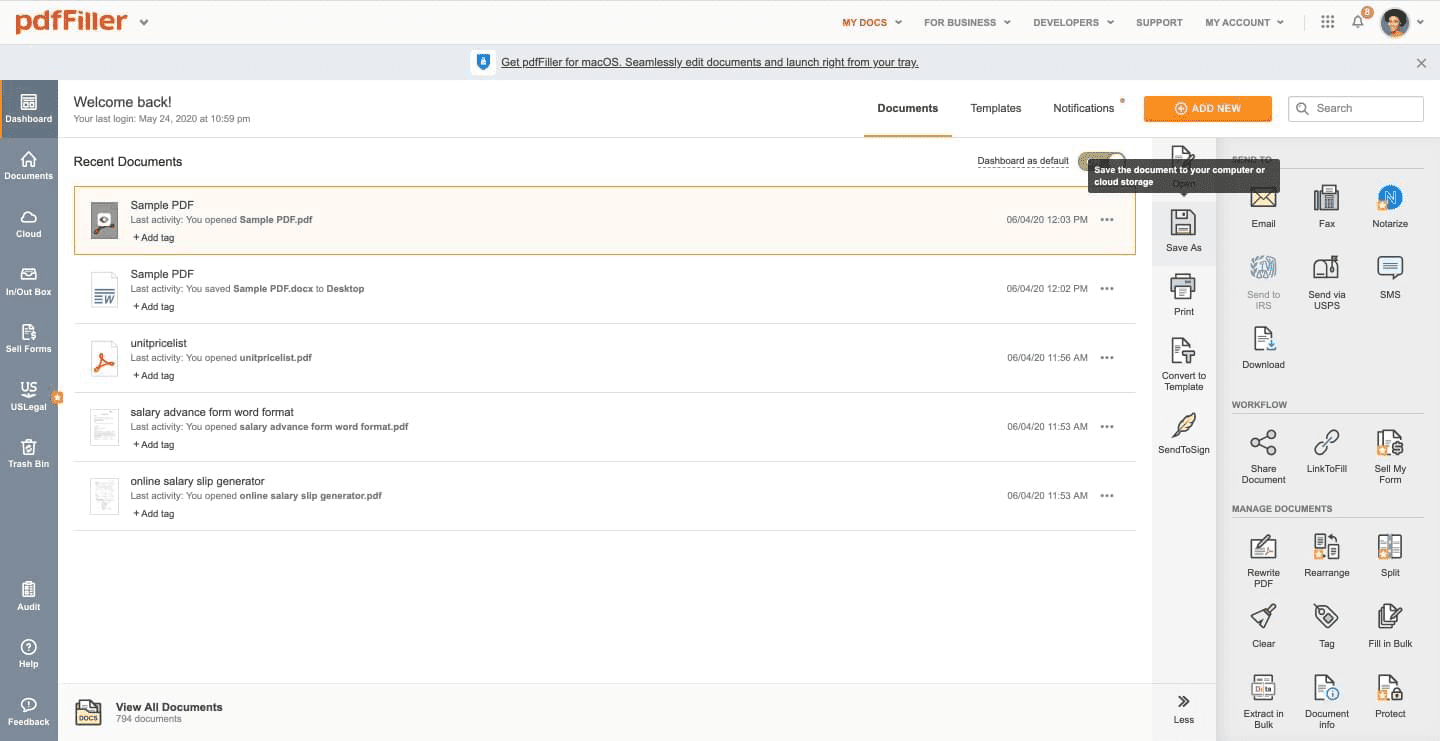The width and height of the screenshot is (1440, 741).
Task: Open options menu for unitpricelist row
Action: point(1107,358)
